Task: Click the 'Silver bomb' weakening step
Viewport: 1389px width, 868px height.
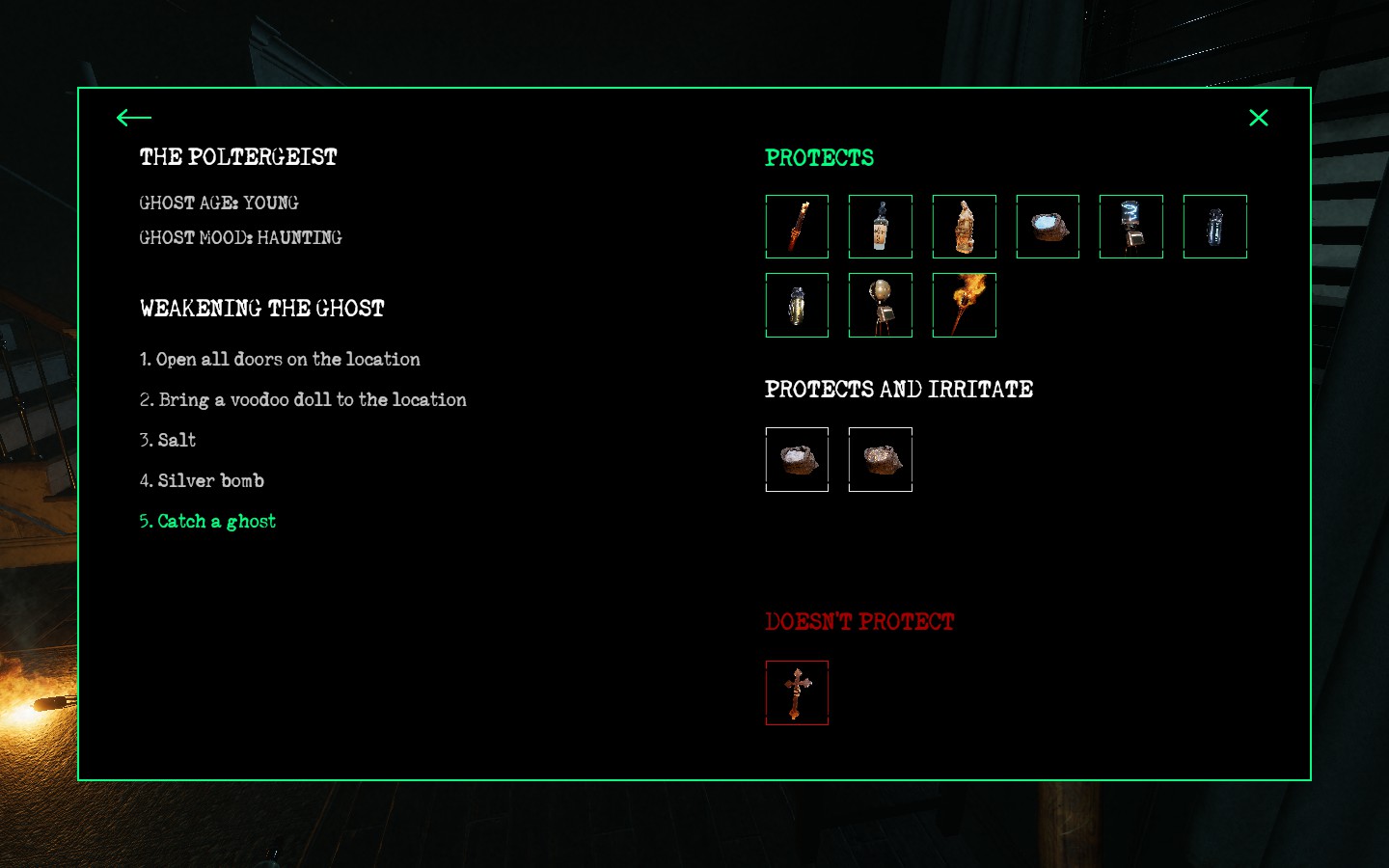Action: click(x=202, y=481)
